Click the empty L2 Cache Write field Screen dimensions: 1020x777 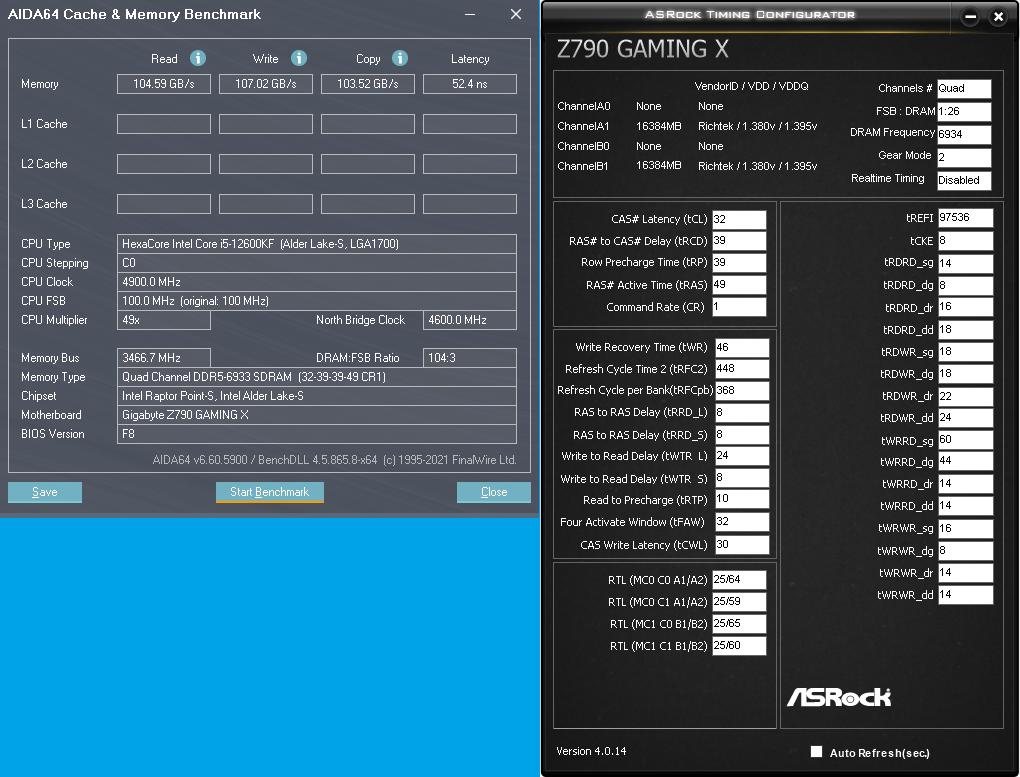265,164
